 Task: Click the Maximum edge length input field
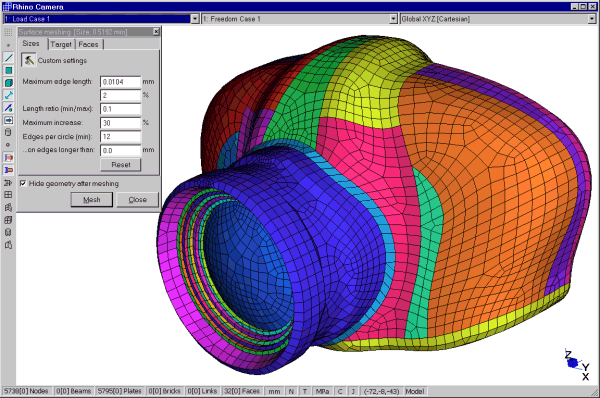coord(121,82)
